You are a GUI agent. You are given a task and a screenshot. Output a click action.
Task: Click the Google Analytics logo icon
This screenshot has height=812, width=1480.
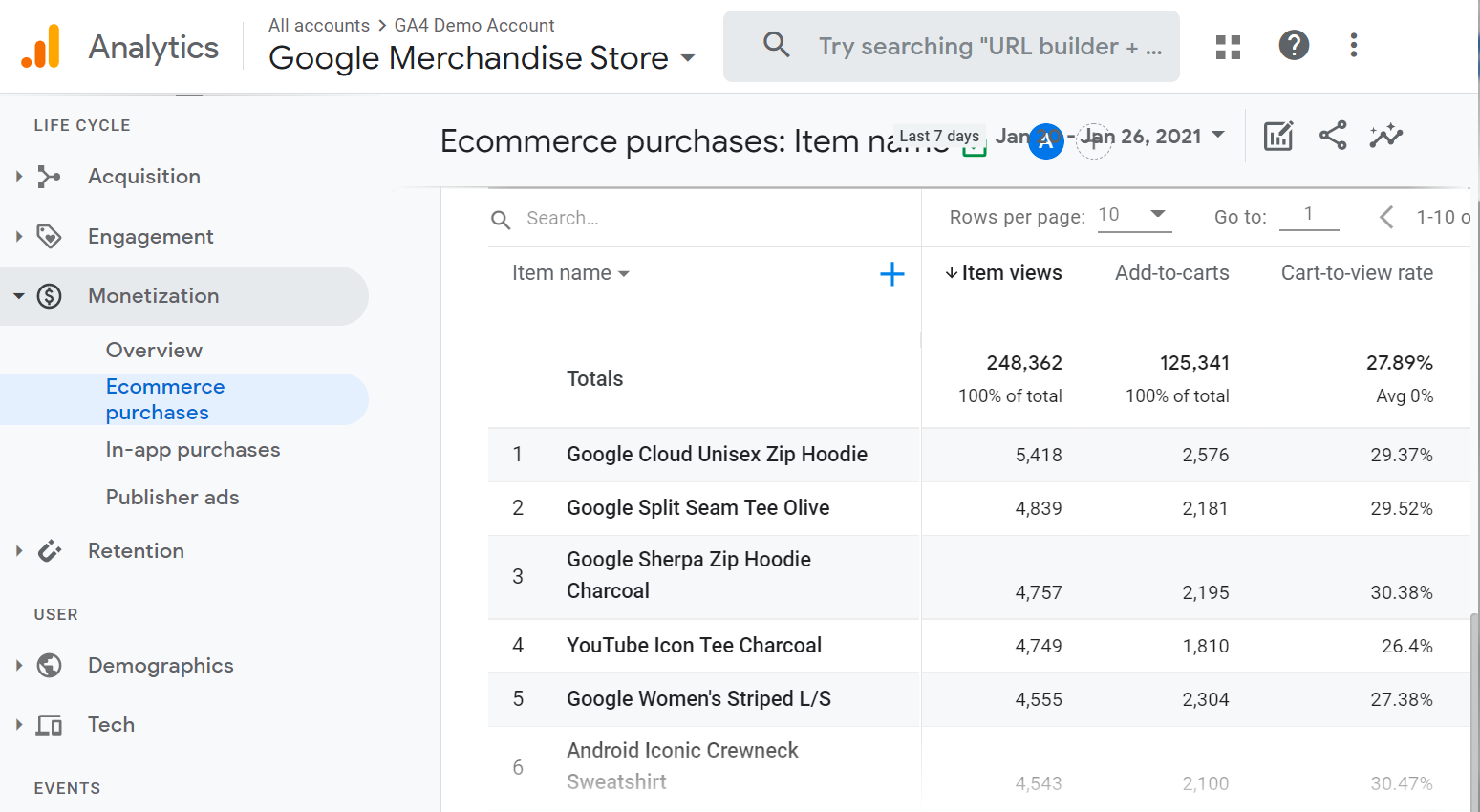[41, 47]
